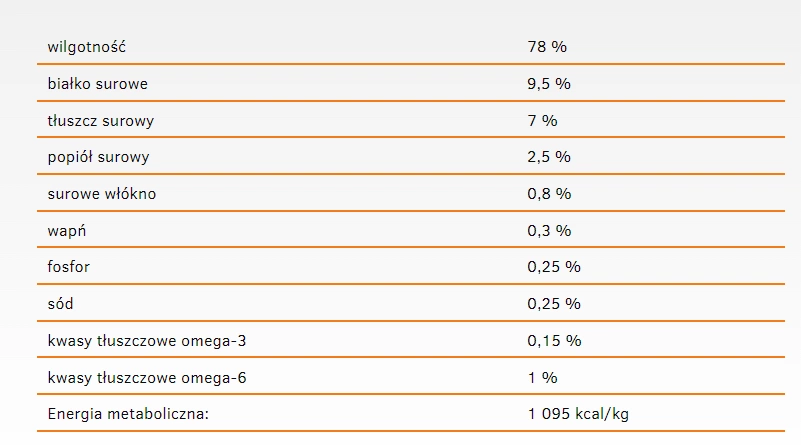Click "kwasy tłuszczowe omega-6" label
This screenshot has width=801, height=445.
(x=146, y=378)
